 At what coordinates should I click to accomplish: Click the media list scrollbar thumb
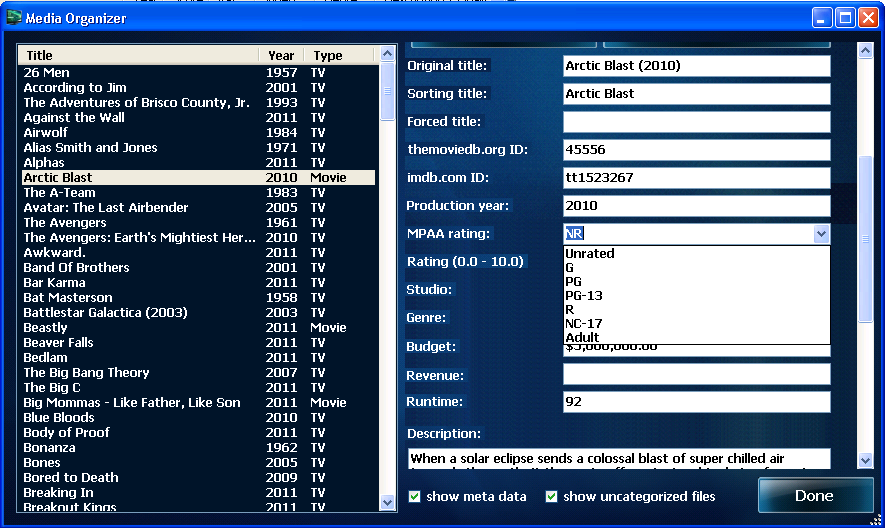pyautogui.click(x=387, y=91)
